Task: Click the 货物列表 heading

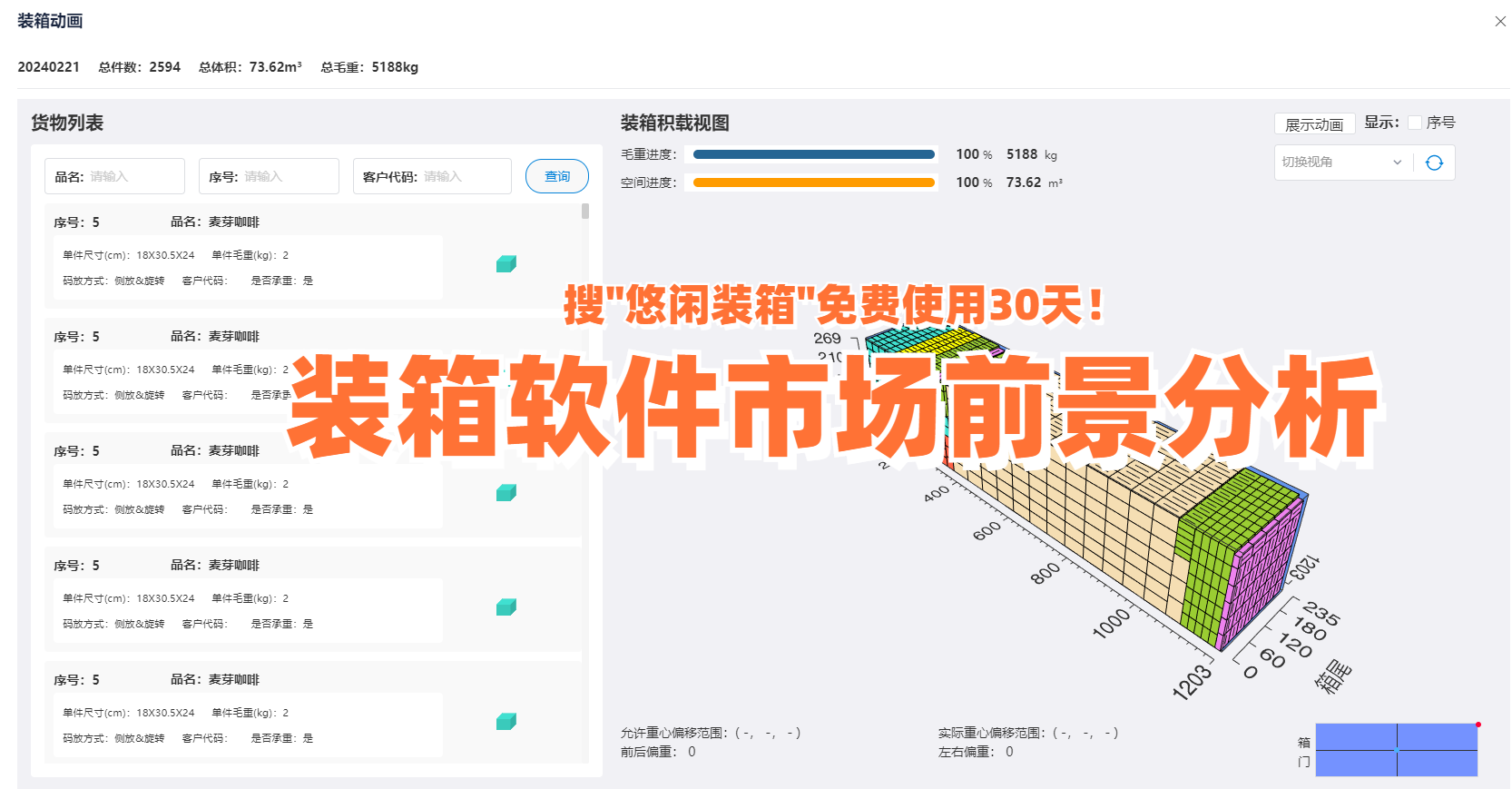Action: tap(67, 123)
